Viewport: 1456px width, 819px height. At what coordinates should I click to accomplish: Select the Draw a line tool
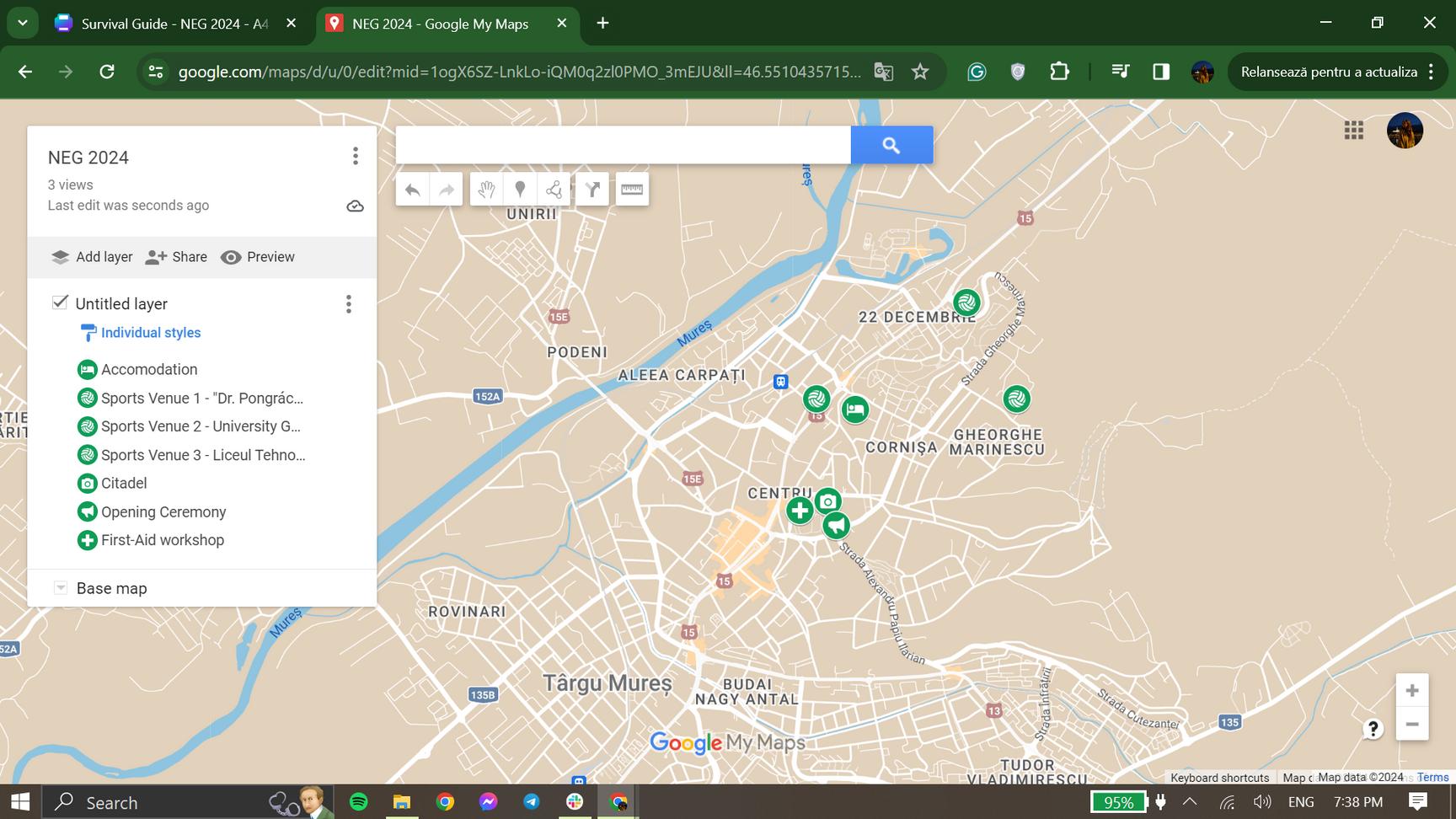pos(554,190)
